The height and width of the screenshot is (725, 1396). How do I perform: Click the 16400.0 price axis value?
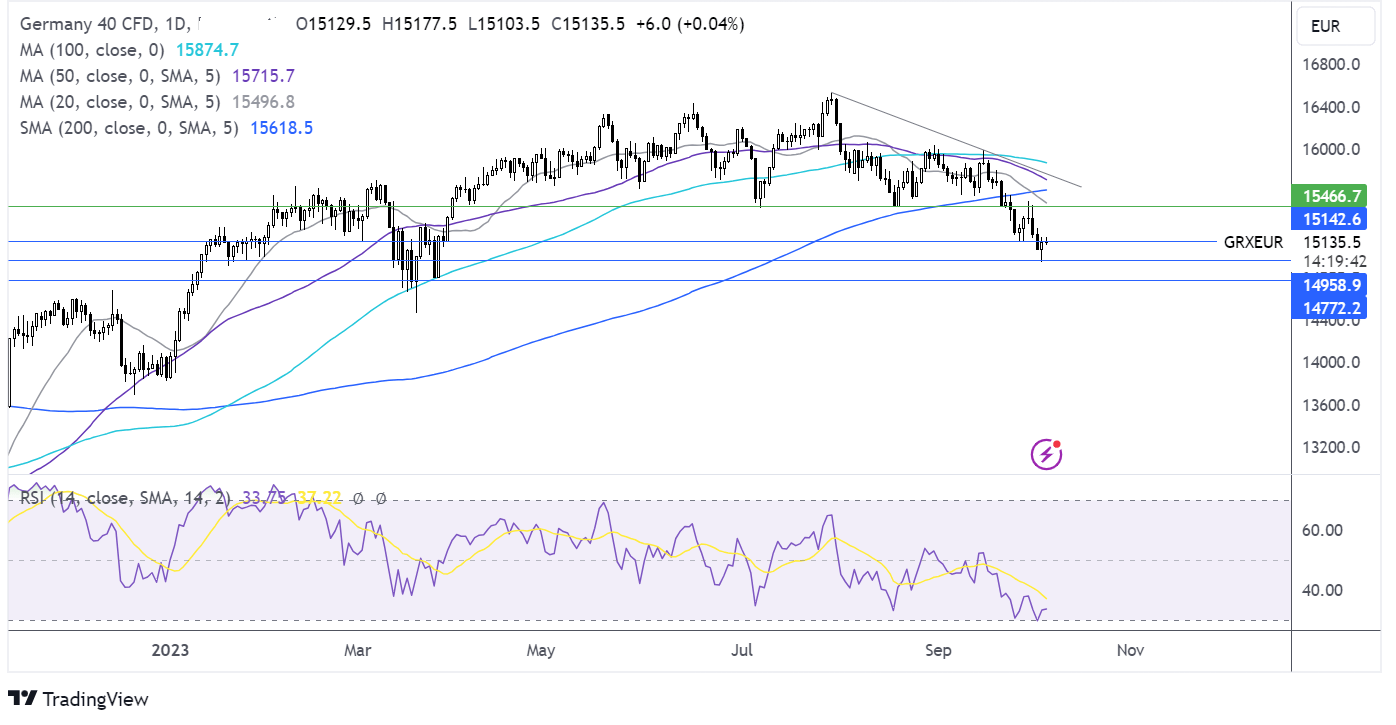[1332, 107]
